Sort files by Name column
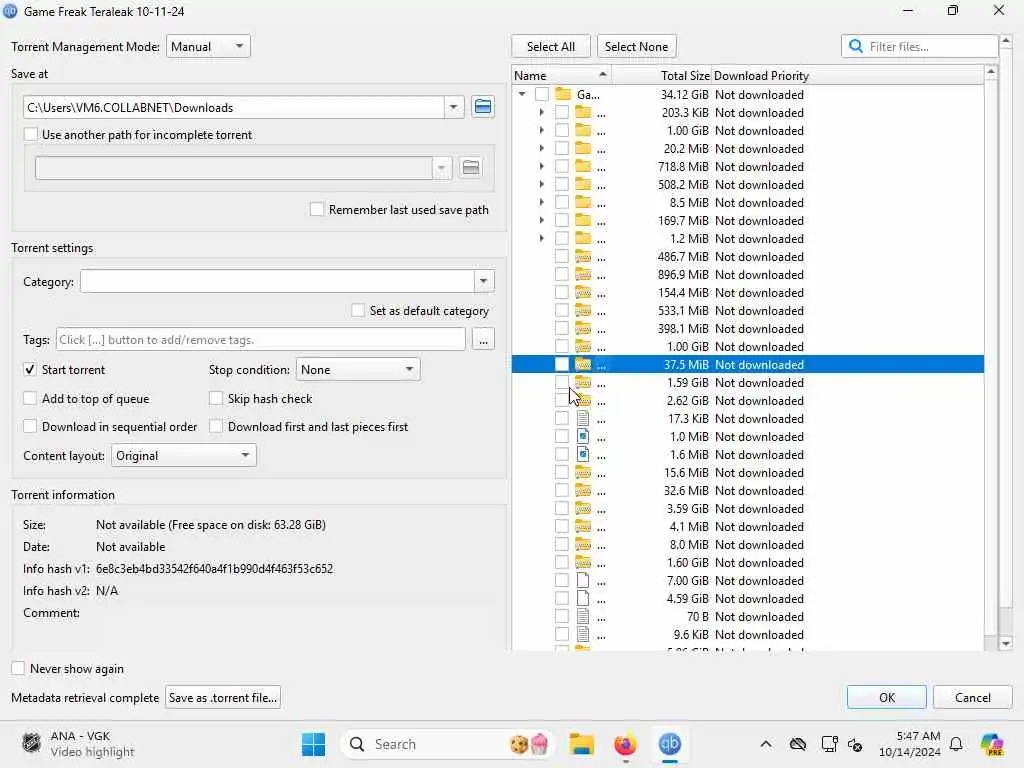The width and height of the screenshot is (1024, 768). click(561, 76)
